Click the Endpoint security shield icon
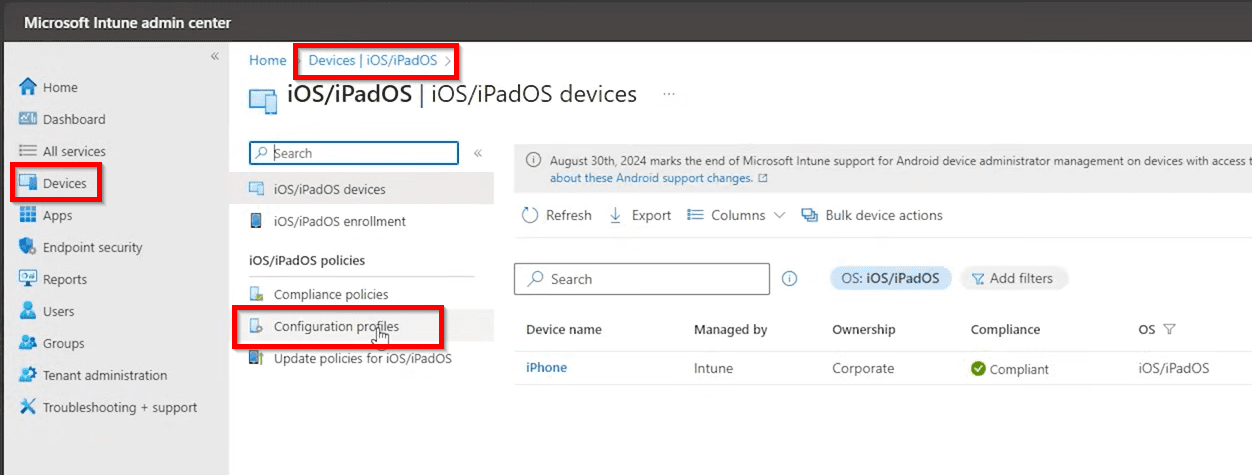 click(28, 247)
